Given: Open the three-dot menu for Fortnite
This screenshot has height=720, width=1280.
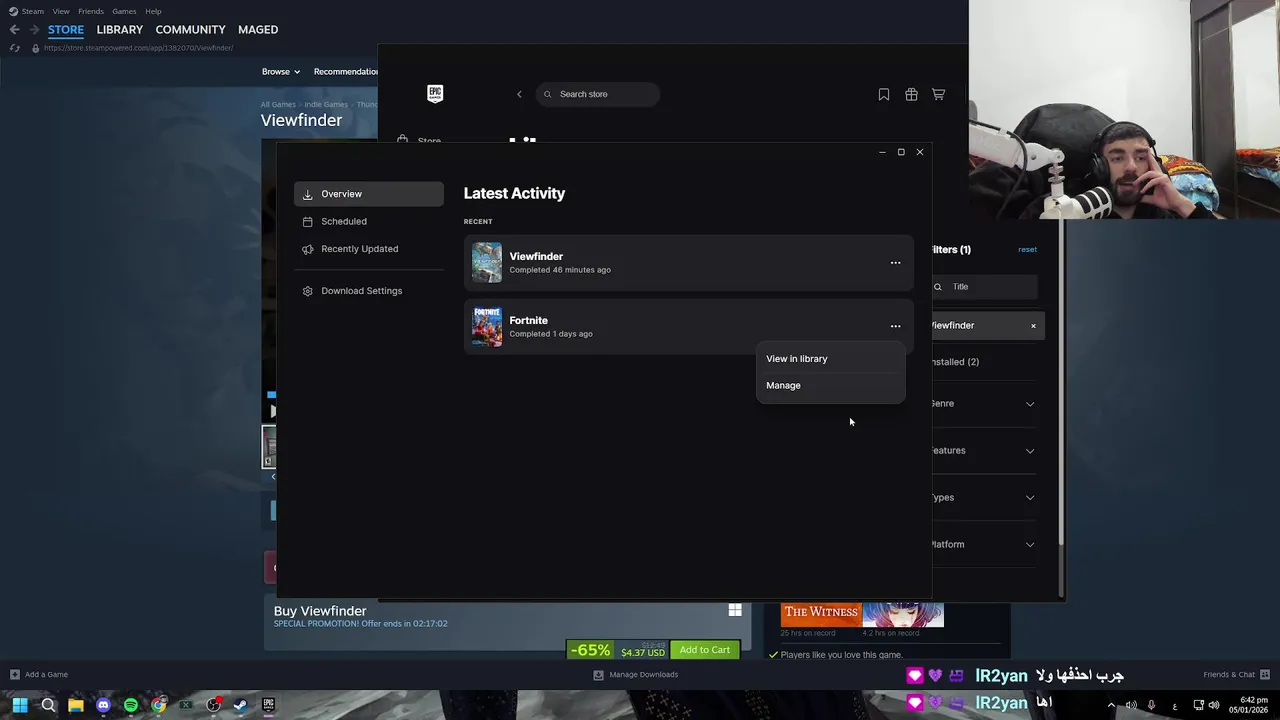Looking at the screenshot, I should tap(895, 326).
